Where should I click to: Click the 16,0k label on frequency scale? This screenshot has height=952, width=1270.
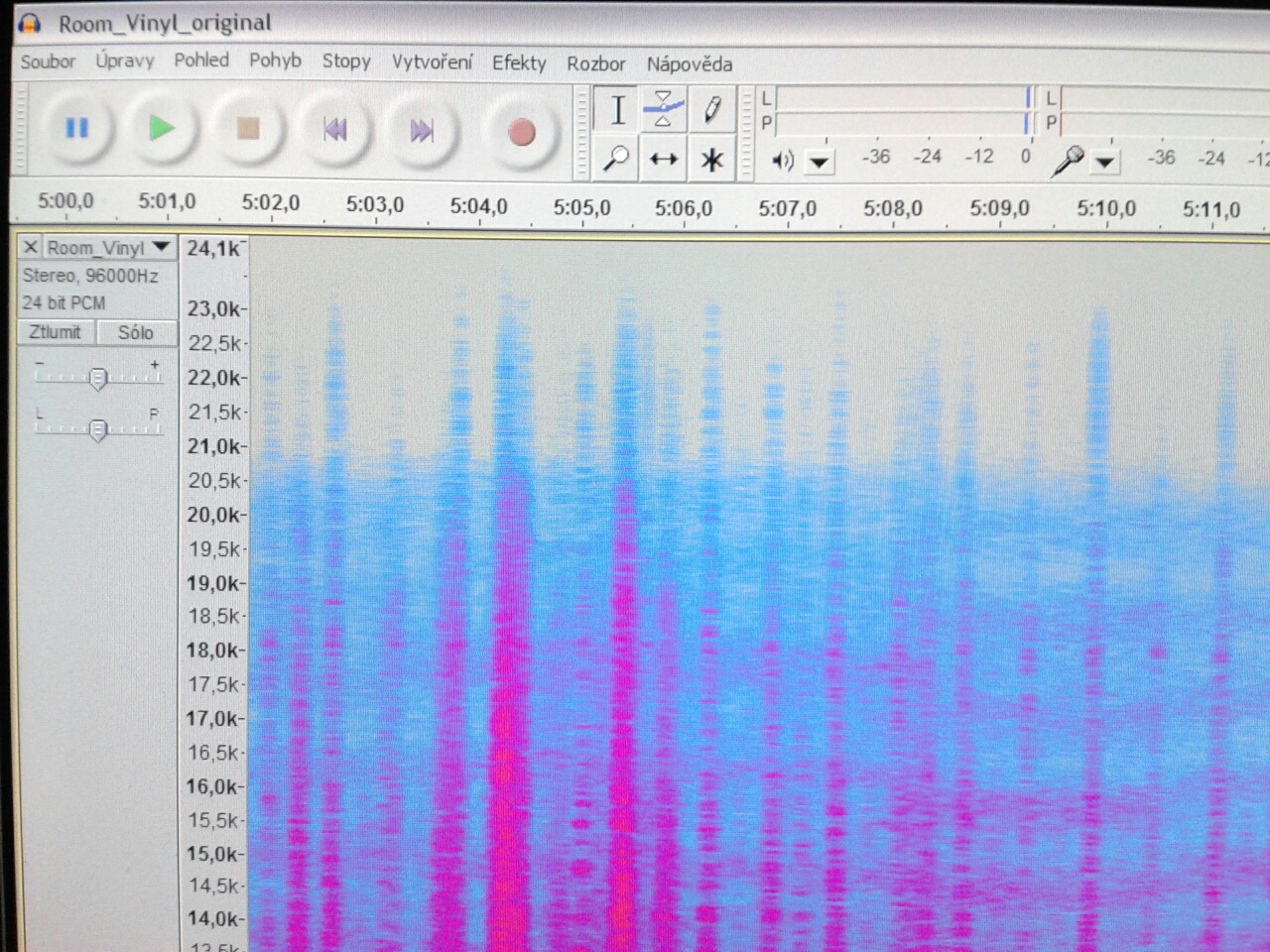click(214, 786)
